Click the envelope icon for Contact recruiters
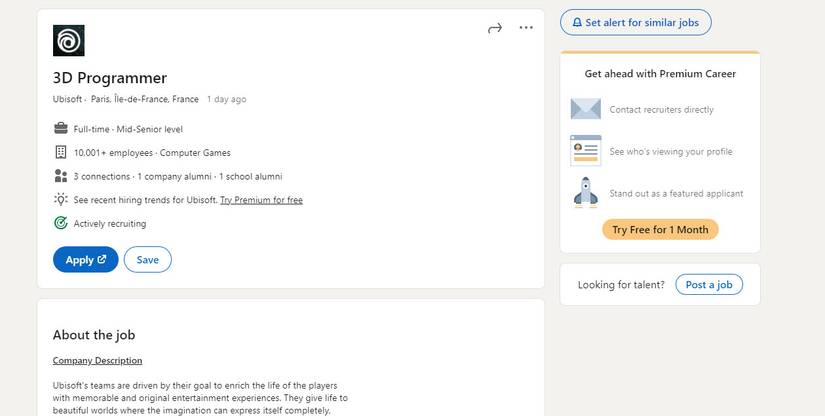 586,109
